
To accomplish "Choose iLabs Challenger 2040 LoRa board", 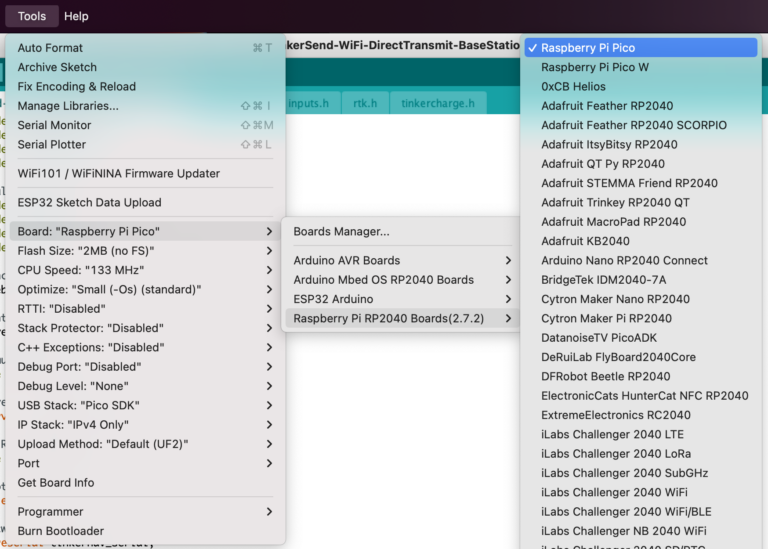I will click(641, 454).
